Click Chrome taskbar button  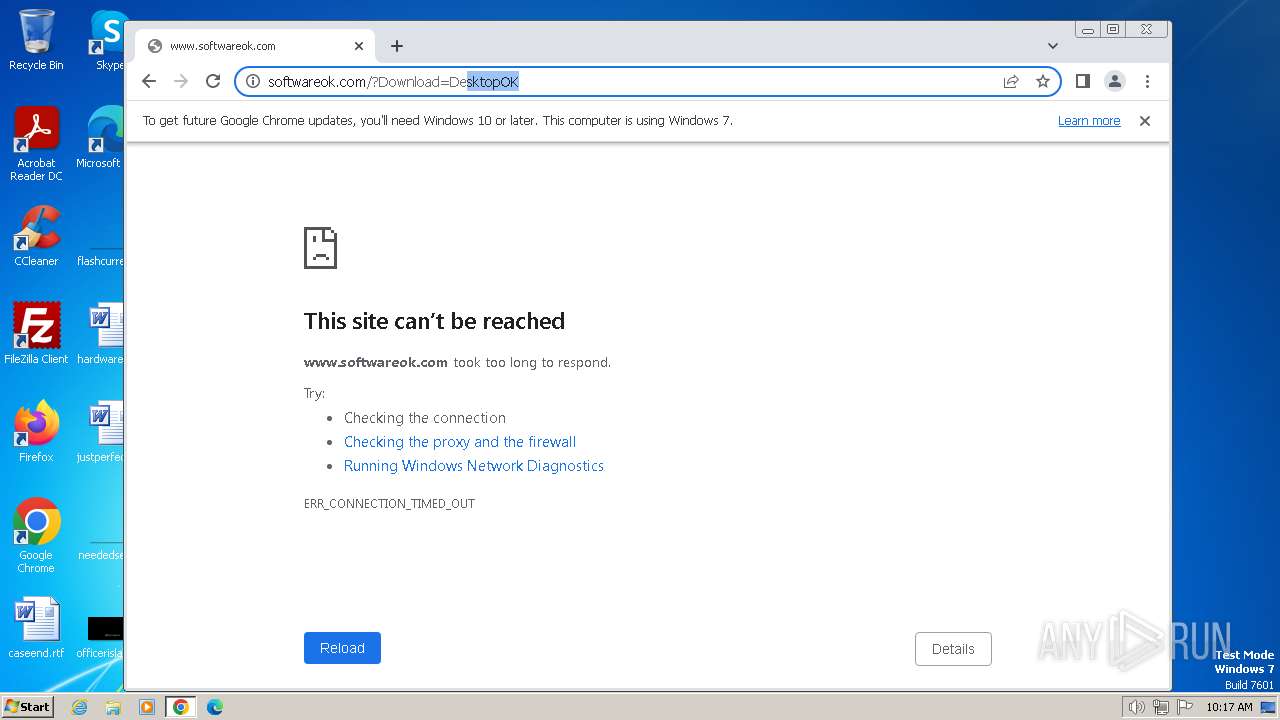click(180, 707)
